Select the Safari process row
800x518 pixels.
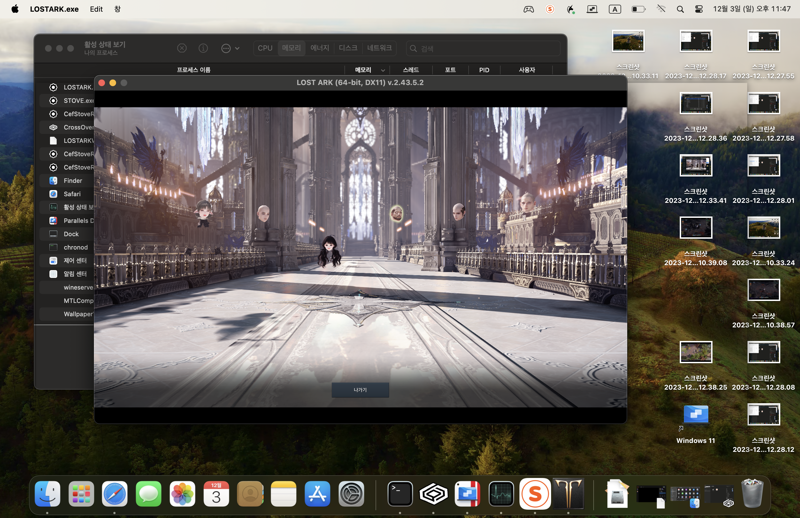coord(67,194)
